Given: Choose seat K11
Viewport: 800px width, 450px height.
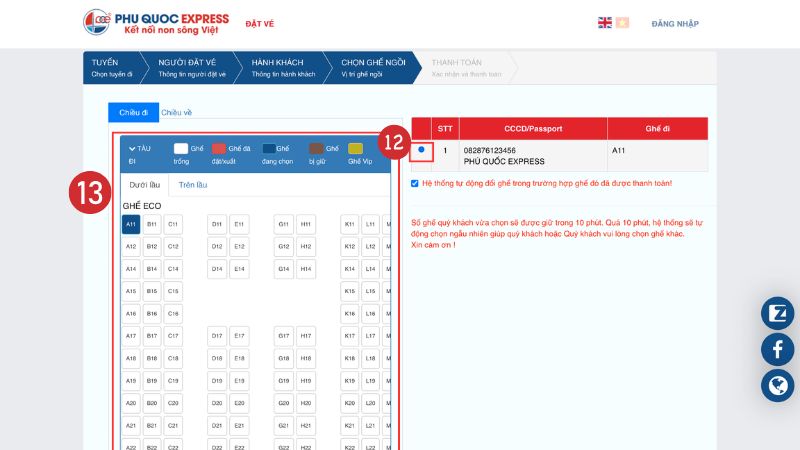Looking at the screenshot, I should pos(349,224).
